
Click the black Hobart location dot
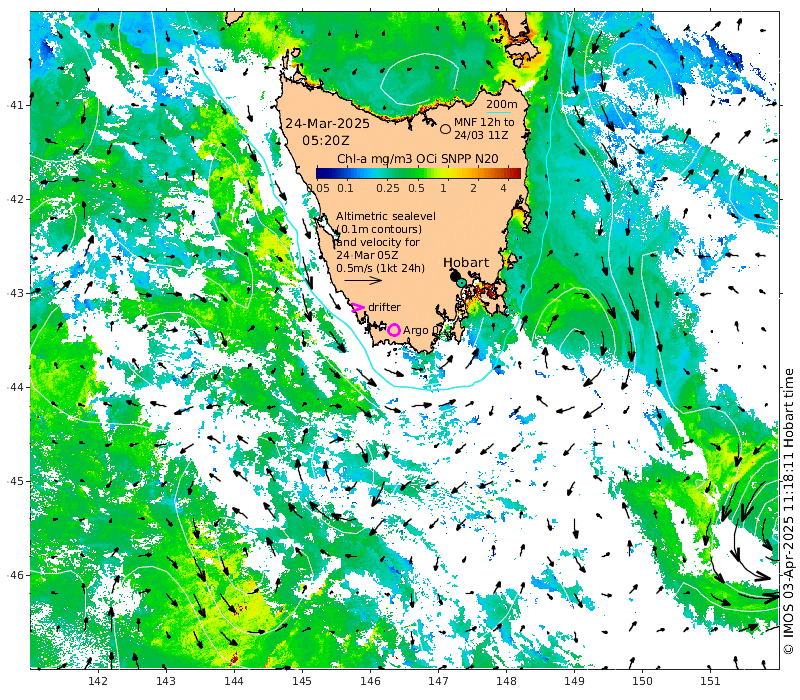(x=455, y=276)
